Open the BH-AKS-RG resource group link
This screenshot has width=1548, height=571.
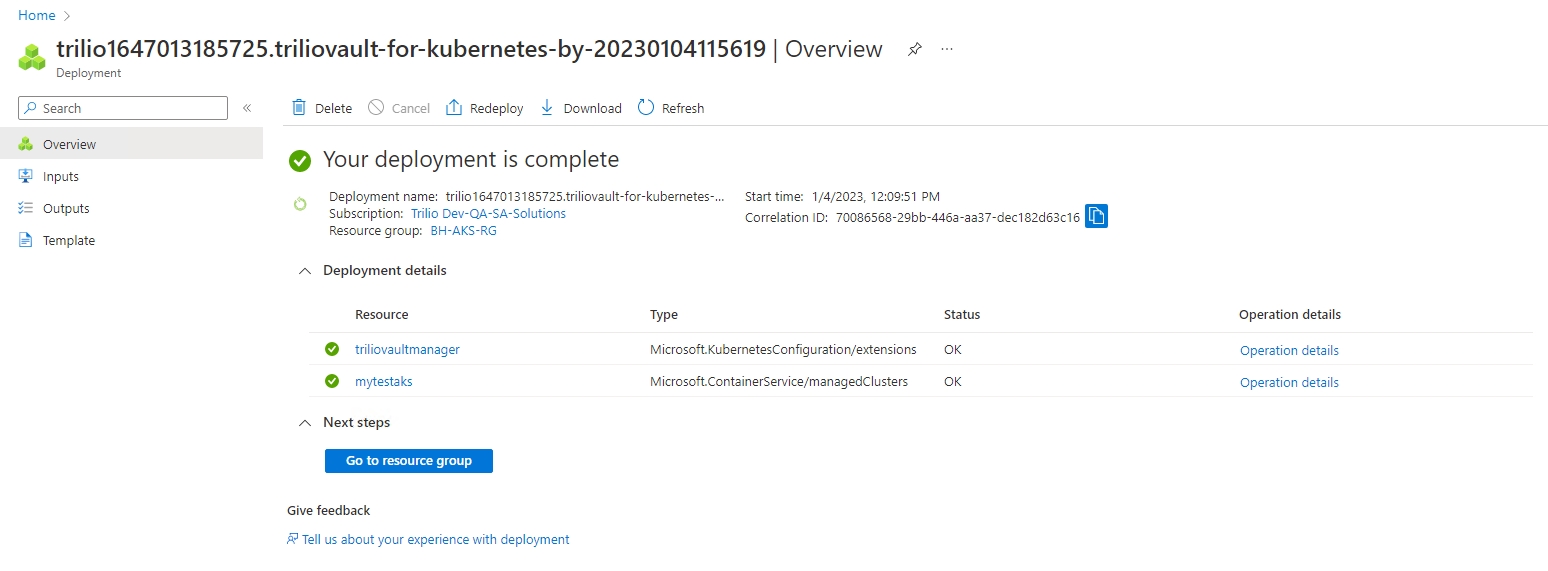tap(463, 231)
